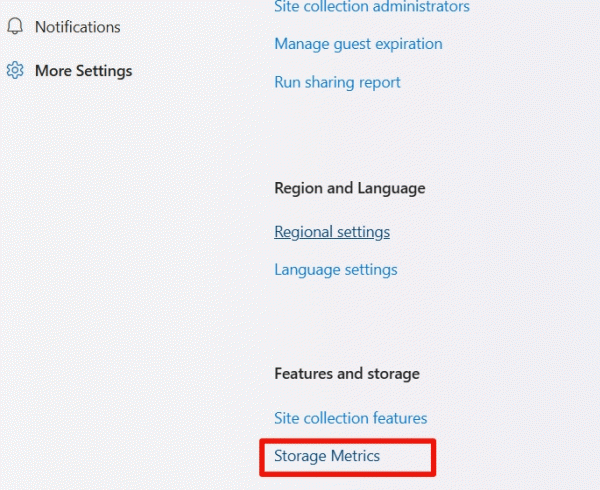Open the Regional settings link

click(x=332, y=232)
